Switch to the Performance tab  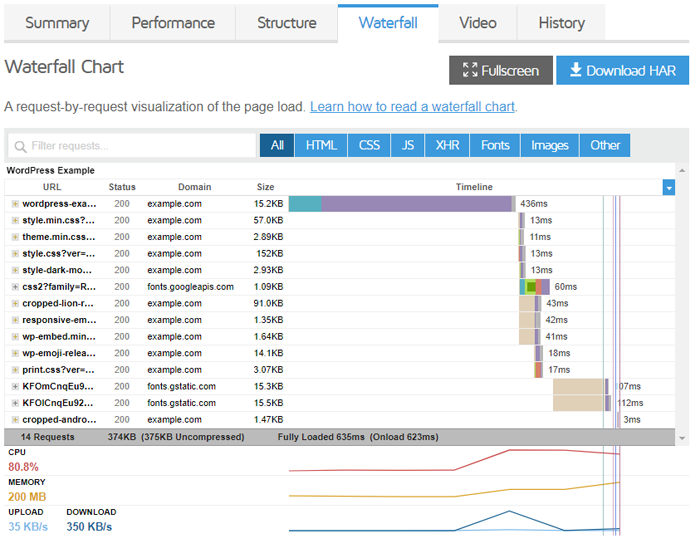click(173, 23)
